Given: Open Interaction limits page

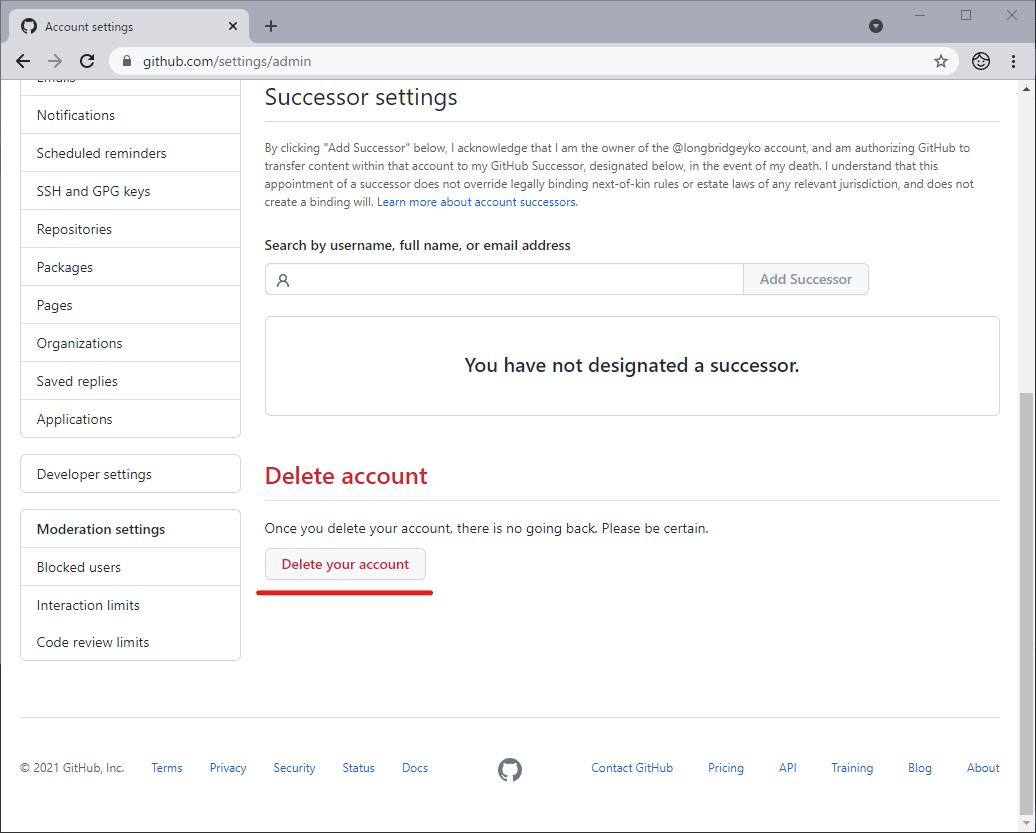Looking at the screenshot, I should click(130, 605).
